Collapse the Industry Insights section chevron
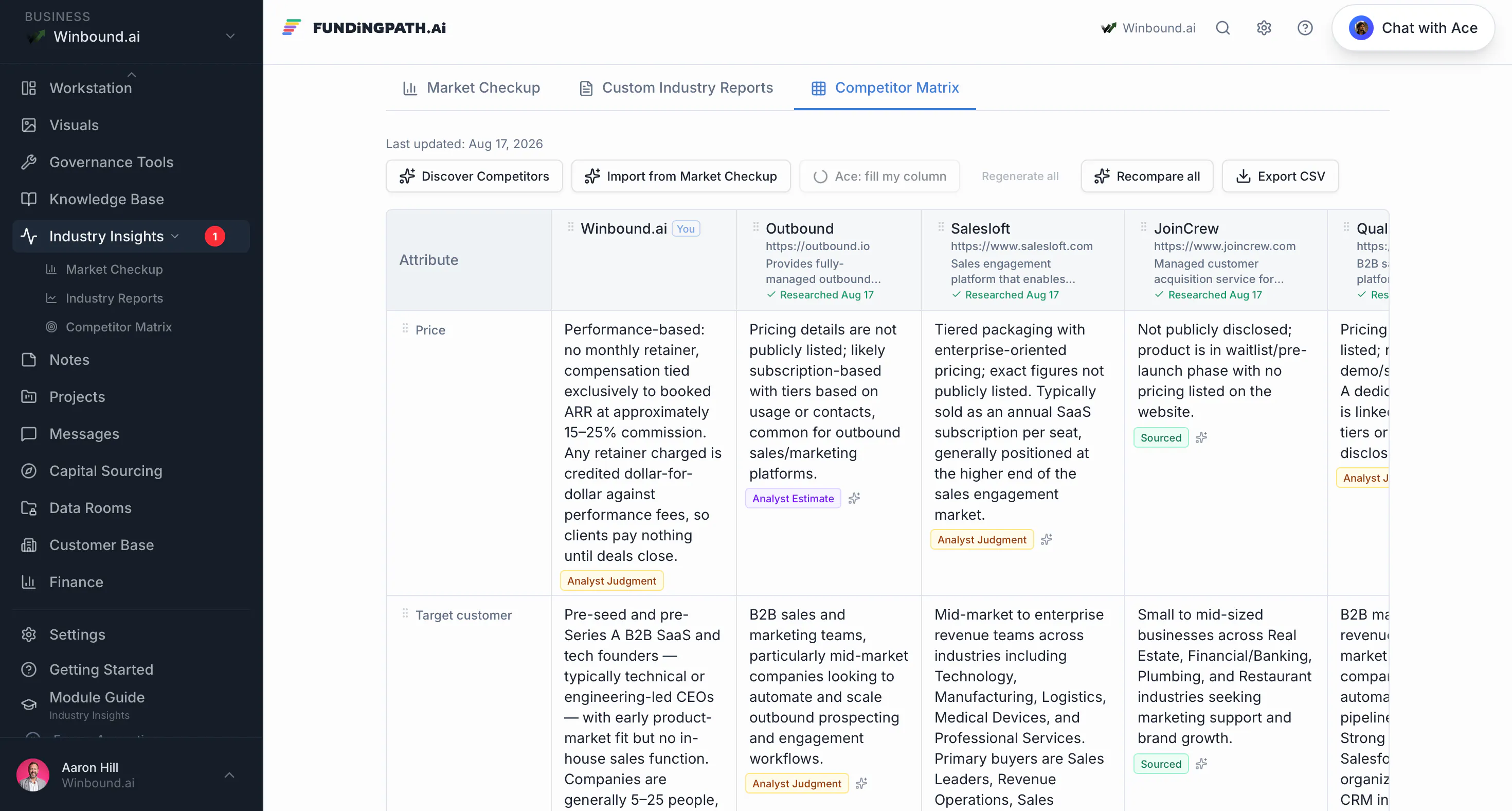Viewport: 1512px width, 811px height. [175, 236]
